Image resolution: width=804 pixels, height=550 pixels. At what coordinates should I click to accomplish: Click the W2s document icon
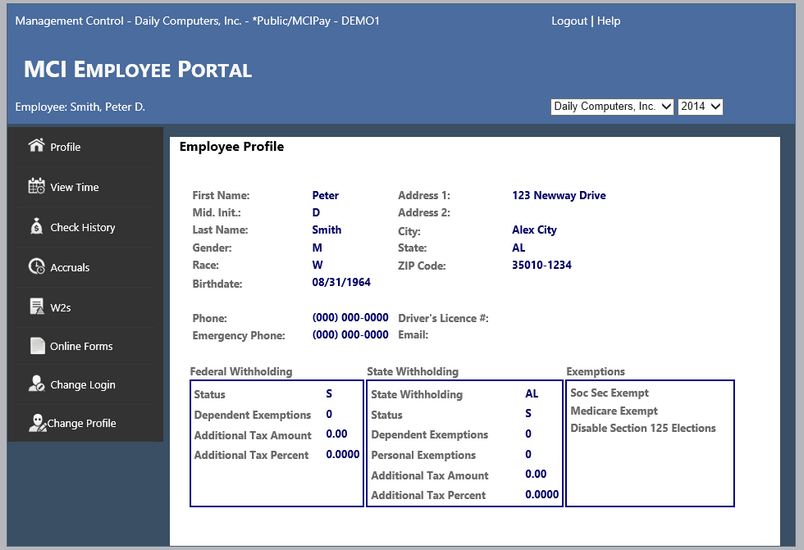[x=37, y=306]
